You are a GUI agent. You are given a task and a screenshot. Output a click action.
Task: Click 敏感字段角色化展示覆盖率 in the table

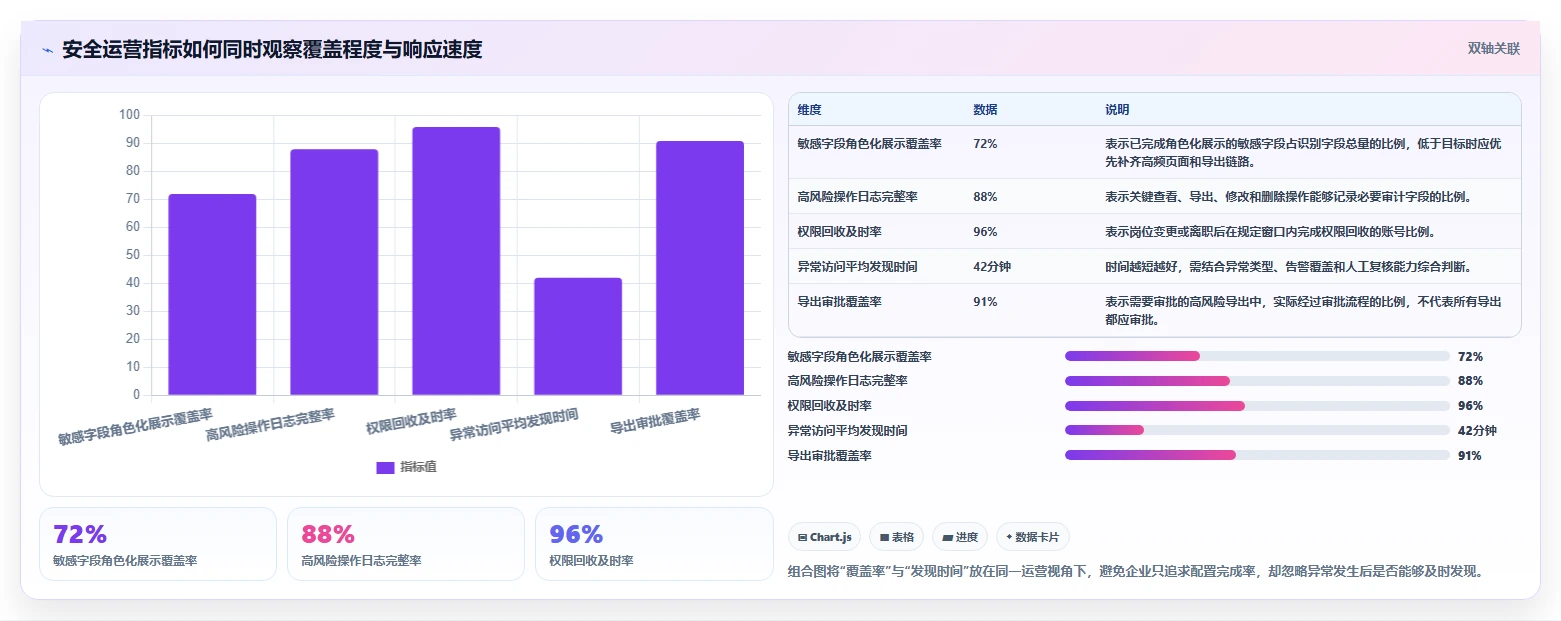[870, 144]
